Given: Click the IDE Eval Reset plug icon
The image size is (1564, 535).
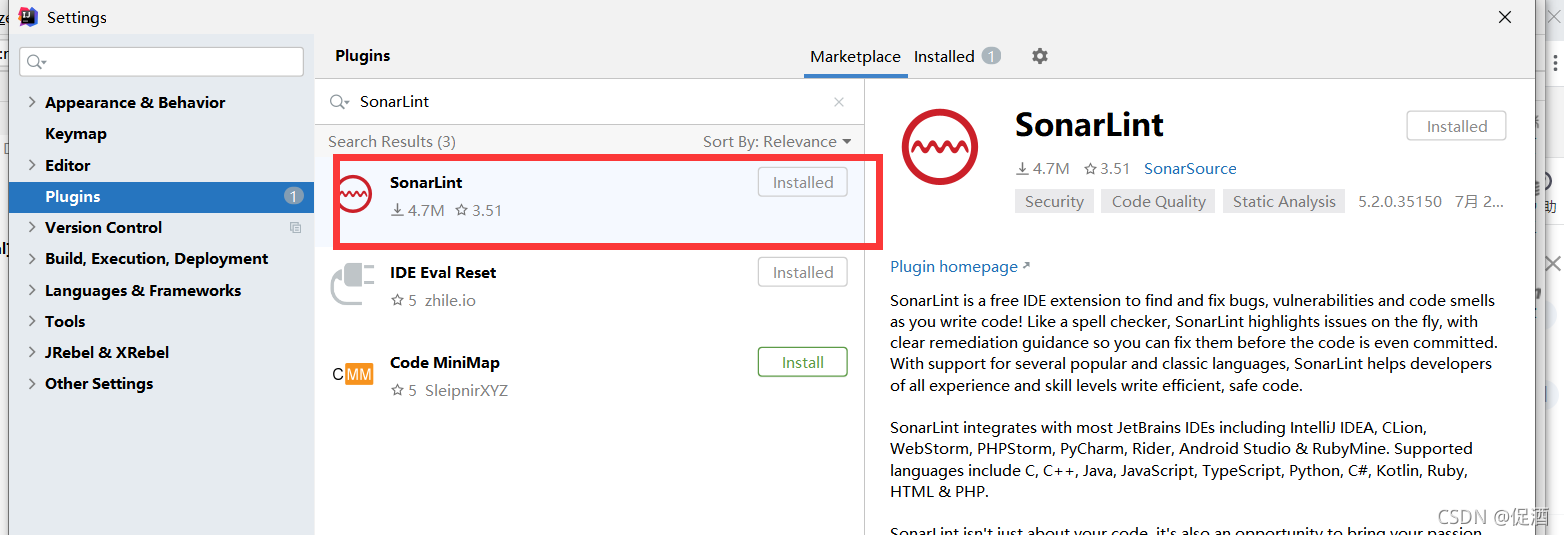Looking at the screenshot, I should [351, 284].
